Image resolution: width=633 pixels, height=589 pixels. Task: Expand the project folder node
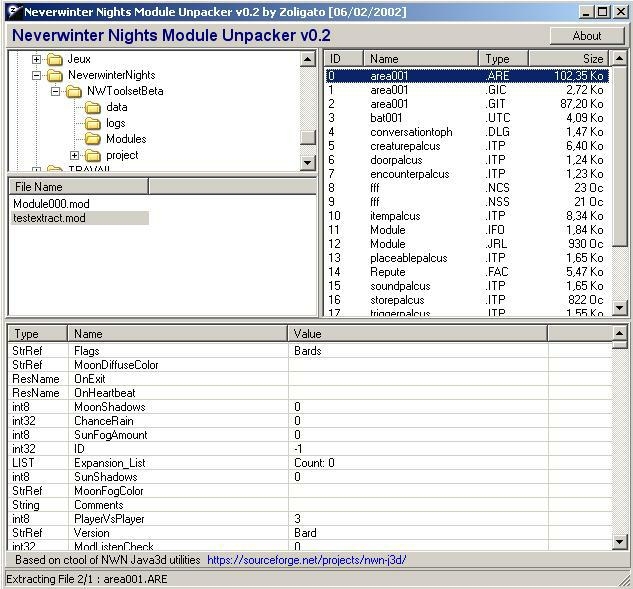click(x=75, y=155)
